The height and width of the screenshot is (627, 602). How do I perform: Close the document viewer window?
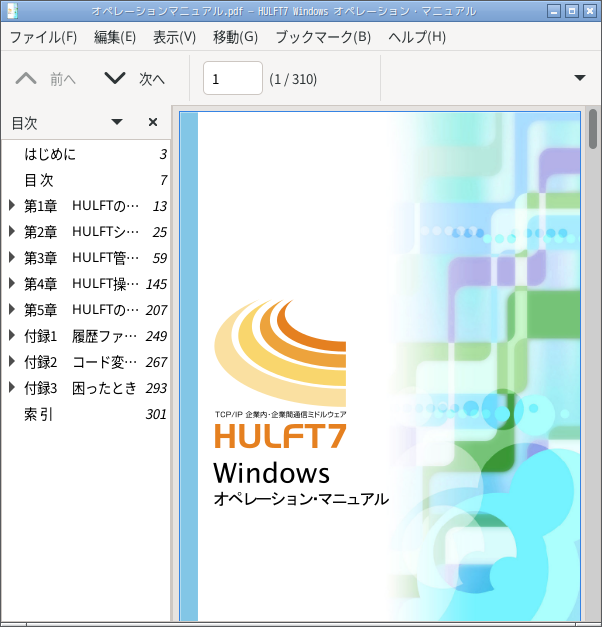click(x=590, y=11)
